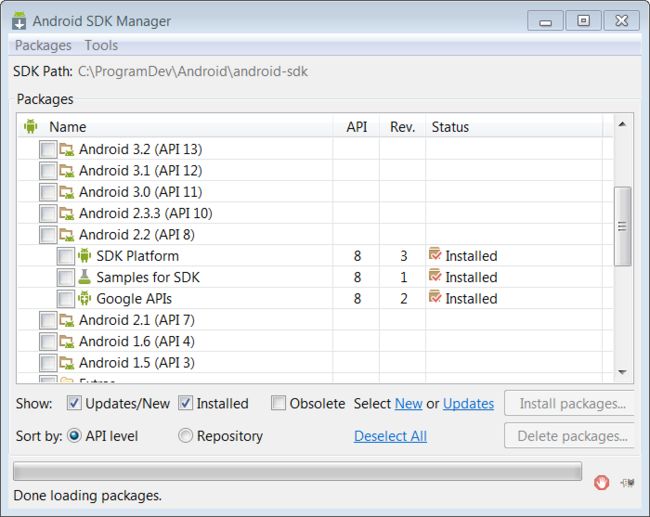Uncheck the Updates/New show filter

click(x=74, y=403)
